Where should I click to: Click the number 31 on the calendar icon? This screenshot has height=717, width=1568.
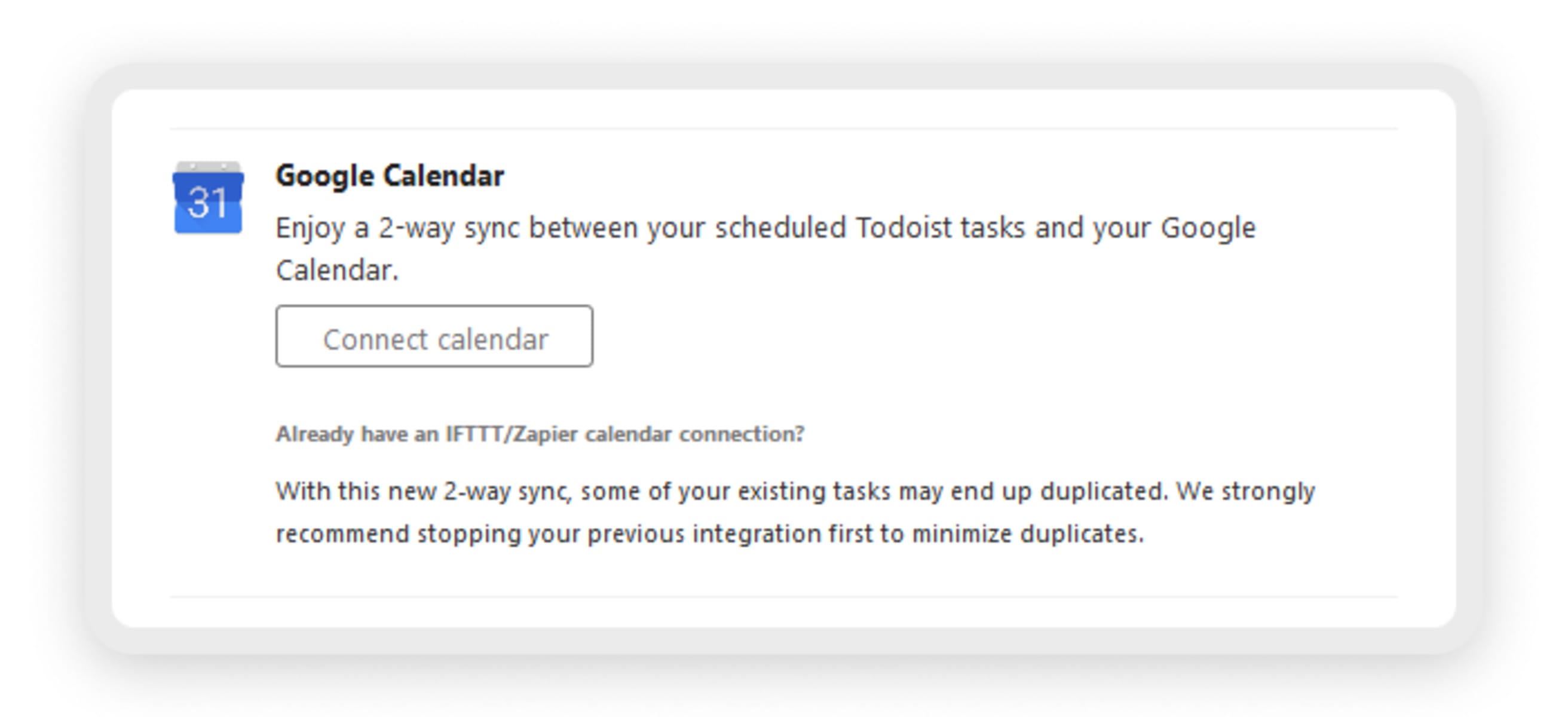(x=208, y=203)
